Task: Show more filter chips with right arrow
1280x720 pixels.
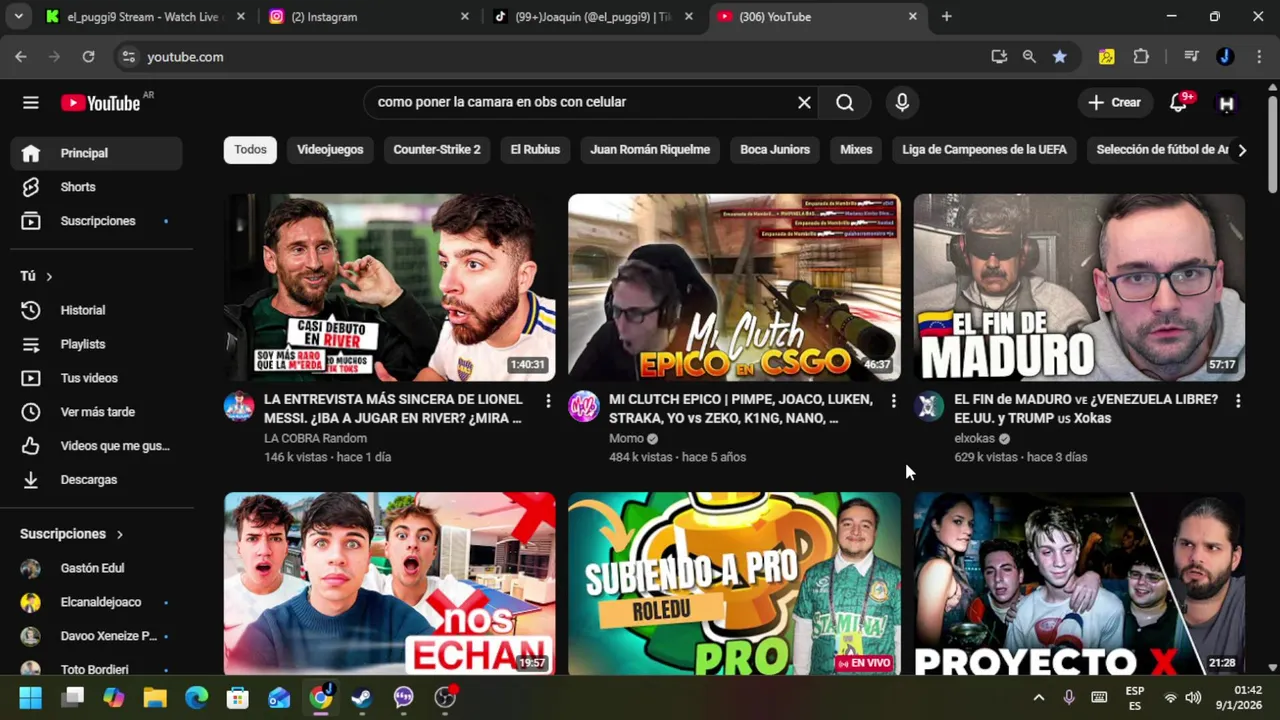Action: (1242, 150)
